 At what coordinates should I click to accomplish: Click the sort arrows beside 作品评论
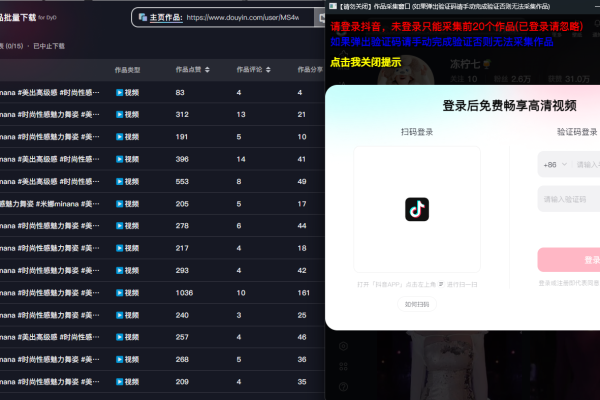268,69
